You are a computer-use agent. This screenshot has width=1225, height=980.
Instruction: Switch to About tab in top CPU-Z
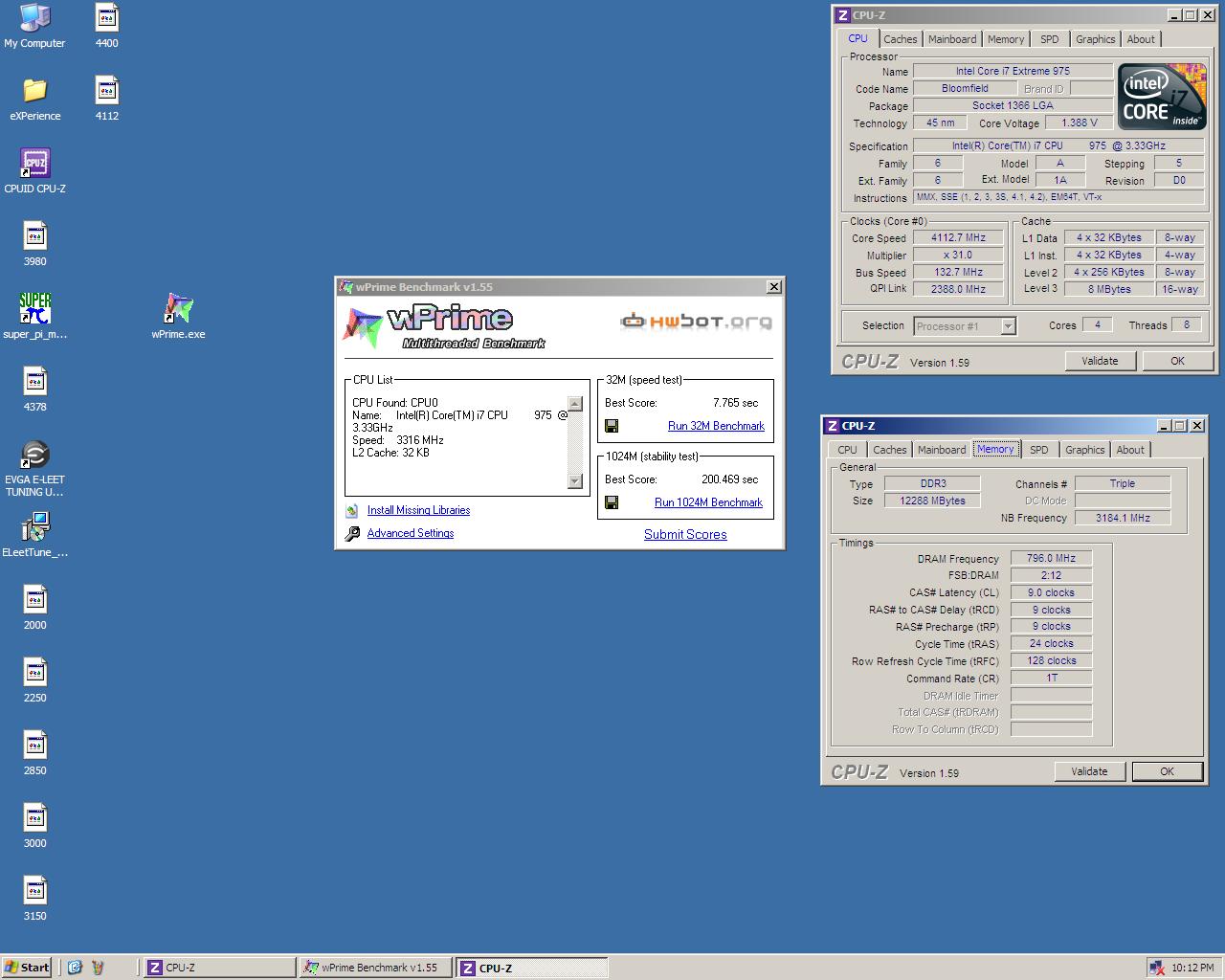(1141, 39)
